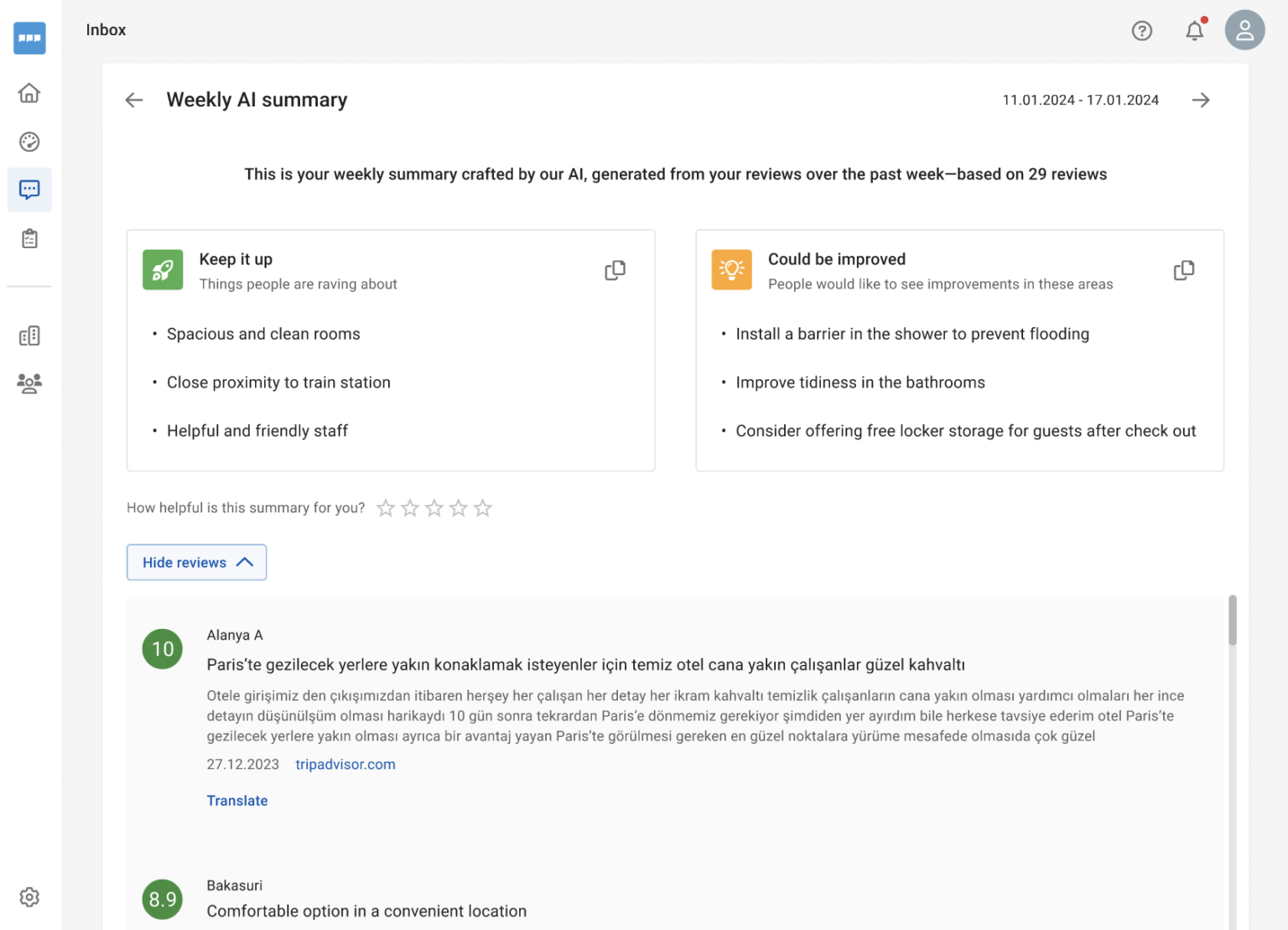Open Settings via the gear icon
Image resolution: width=1288 pixels, height=930 pixels.
coord(29,896)
